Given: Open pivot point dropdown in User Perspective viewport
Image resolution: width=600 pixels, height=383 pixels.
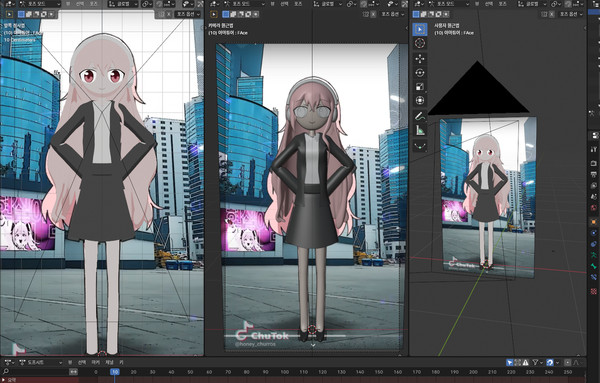Looking at the screenshot, I should pyautogui.click(x=556, y=4).
